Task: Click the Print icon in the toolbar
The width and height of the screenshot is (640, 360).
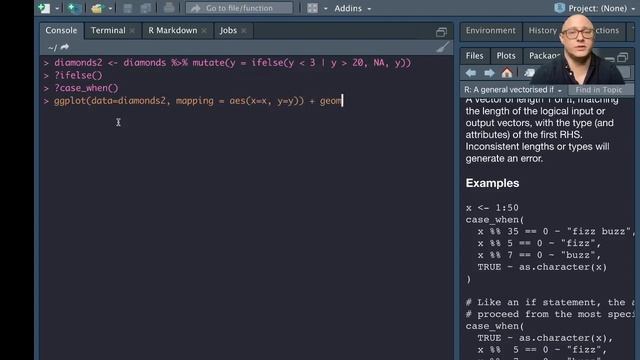Action: point(169,8)
